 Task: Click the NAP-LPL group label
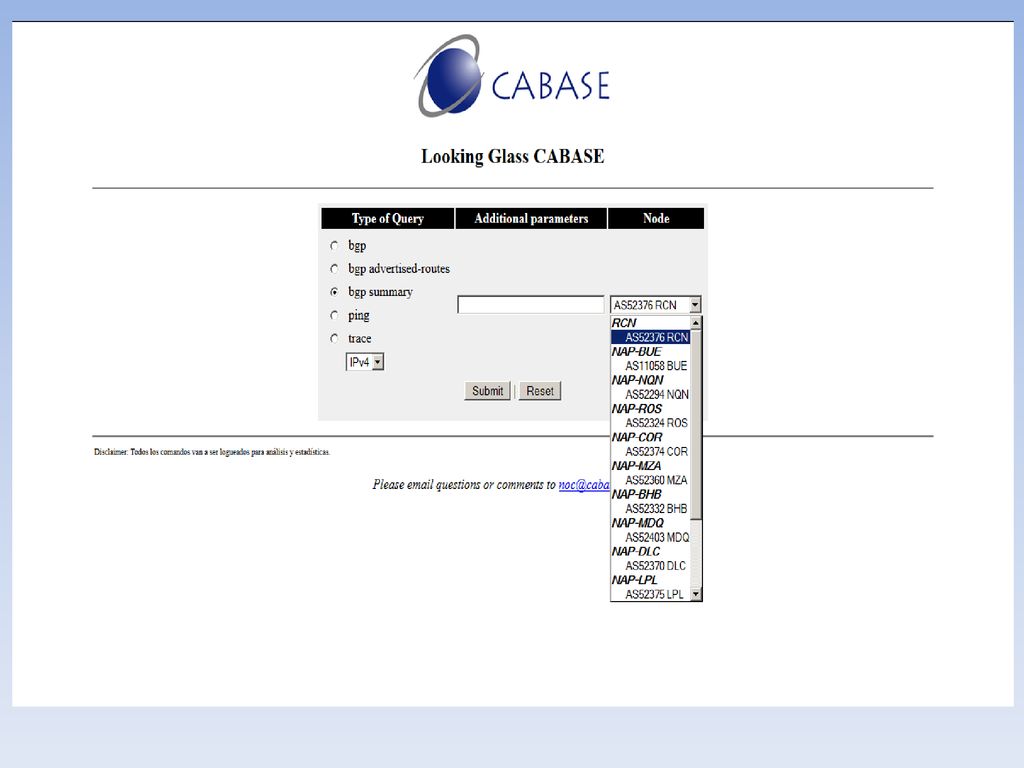635,580
